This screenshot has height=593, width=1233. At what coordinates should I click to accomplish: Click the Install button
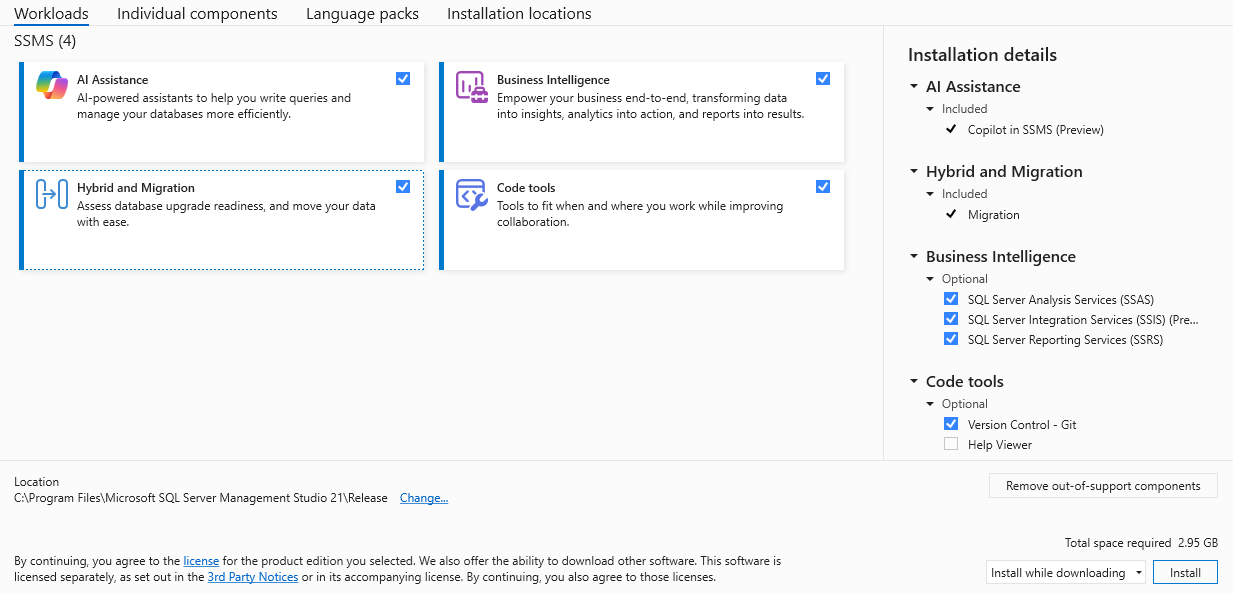point(1185,573)
